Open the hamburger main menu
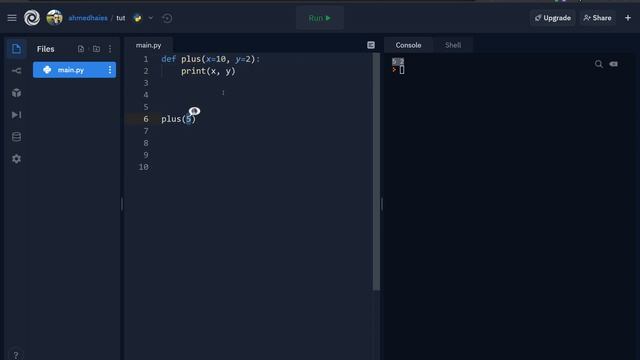Image resolution: width=640 pixels, height=360 pixels. (12, 18)
